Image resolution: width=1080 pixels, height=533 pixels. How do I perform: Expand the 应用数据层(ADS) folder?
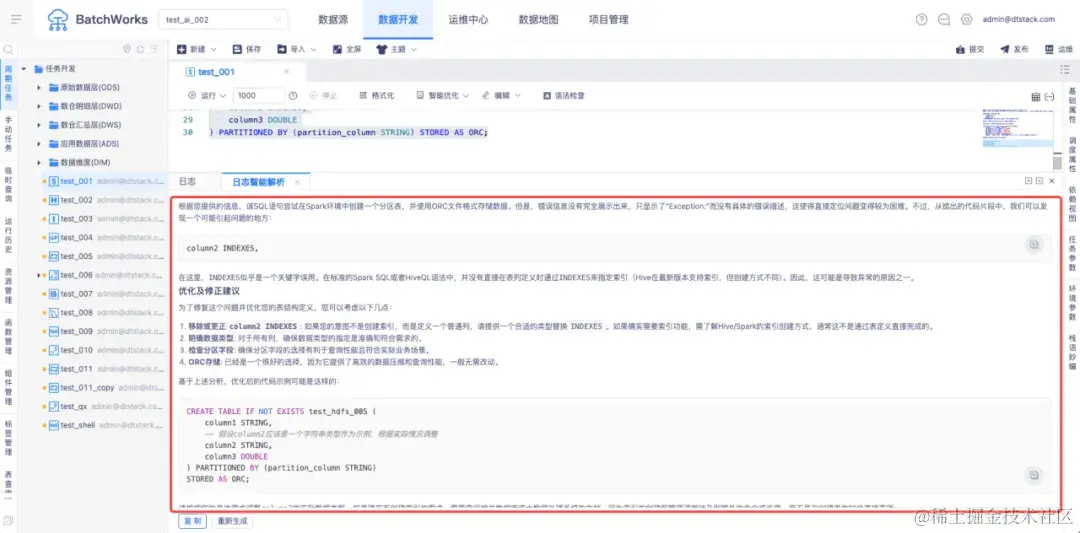39,144
